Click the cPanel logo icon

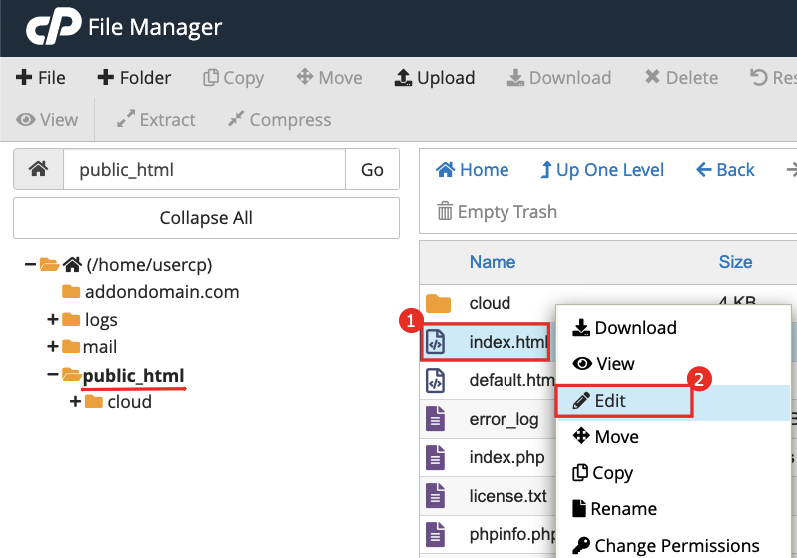[x=53, y=26]
